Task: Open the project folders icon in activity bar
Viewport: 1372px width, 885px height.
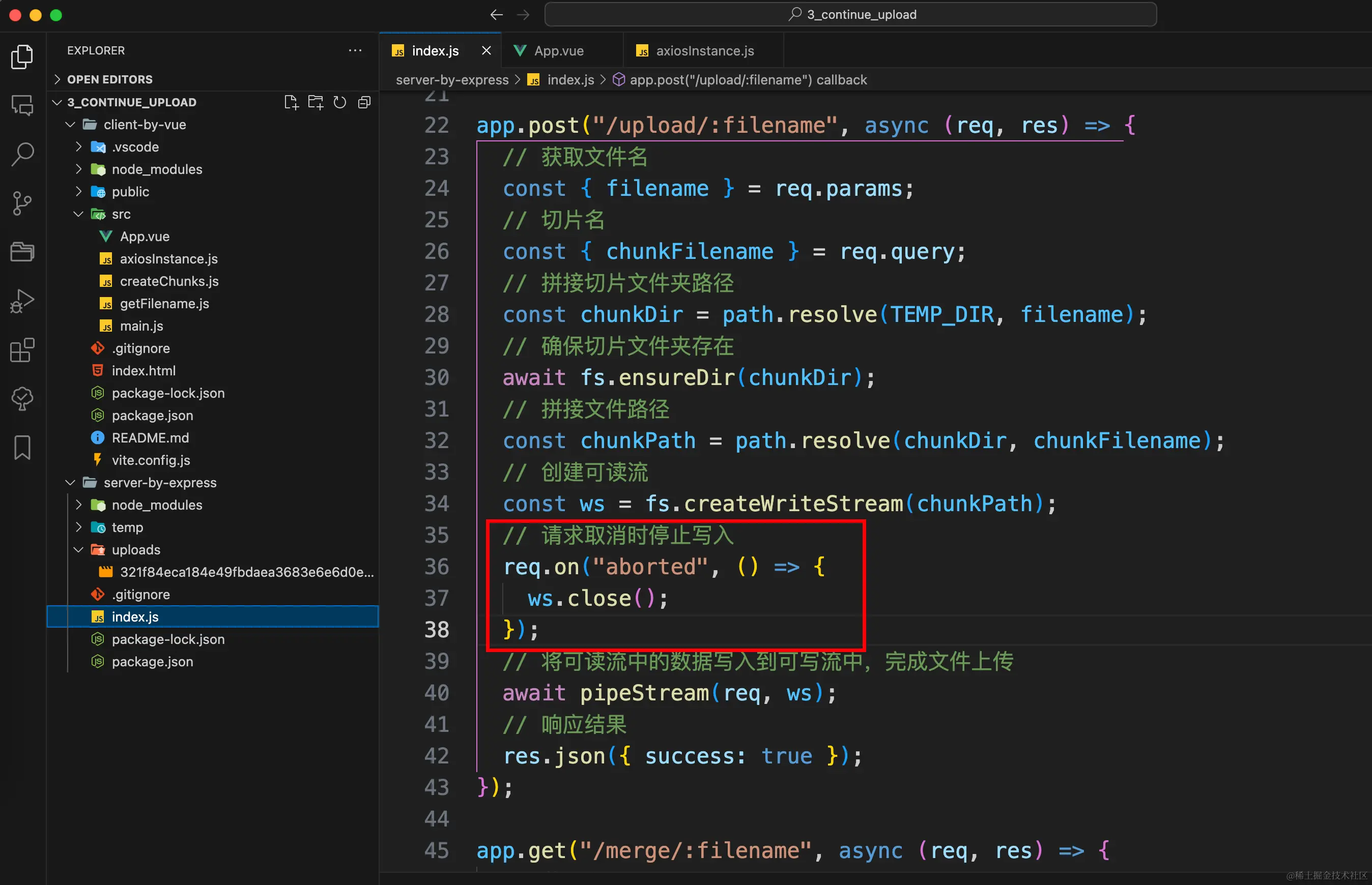Action: point(22,252)
